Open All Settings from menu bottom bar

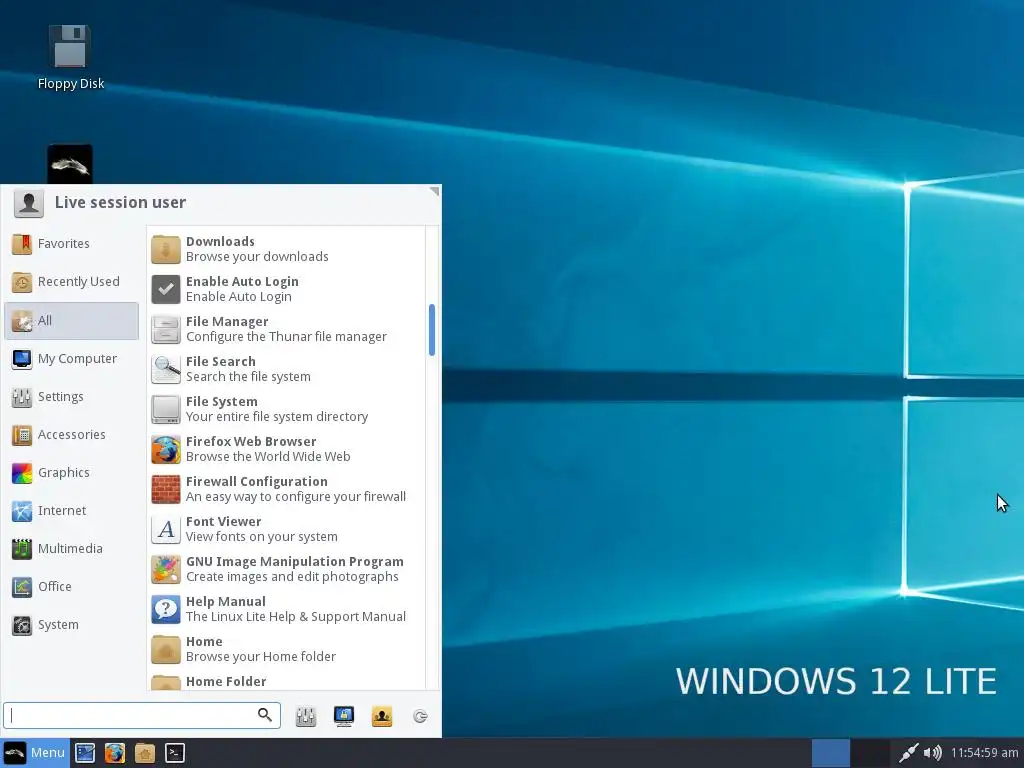coord(306,716)
